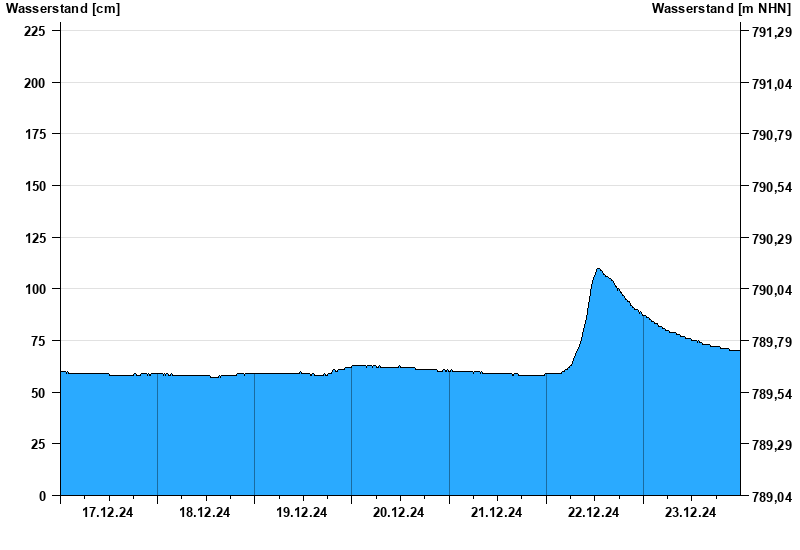Click the 200 value on left axis

click(x=35, y=83)
